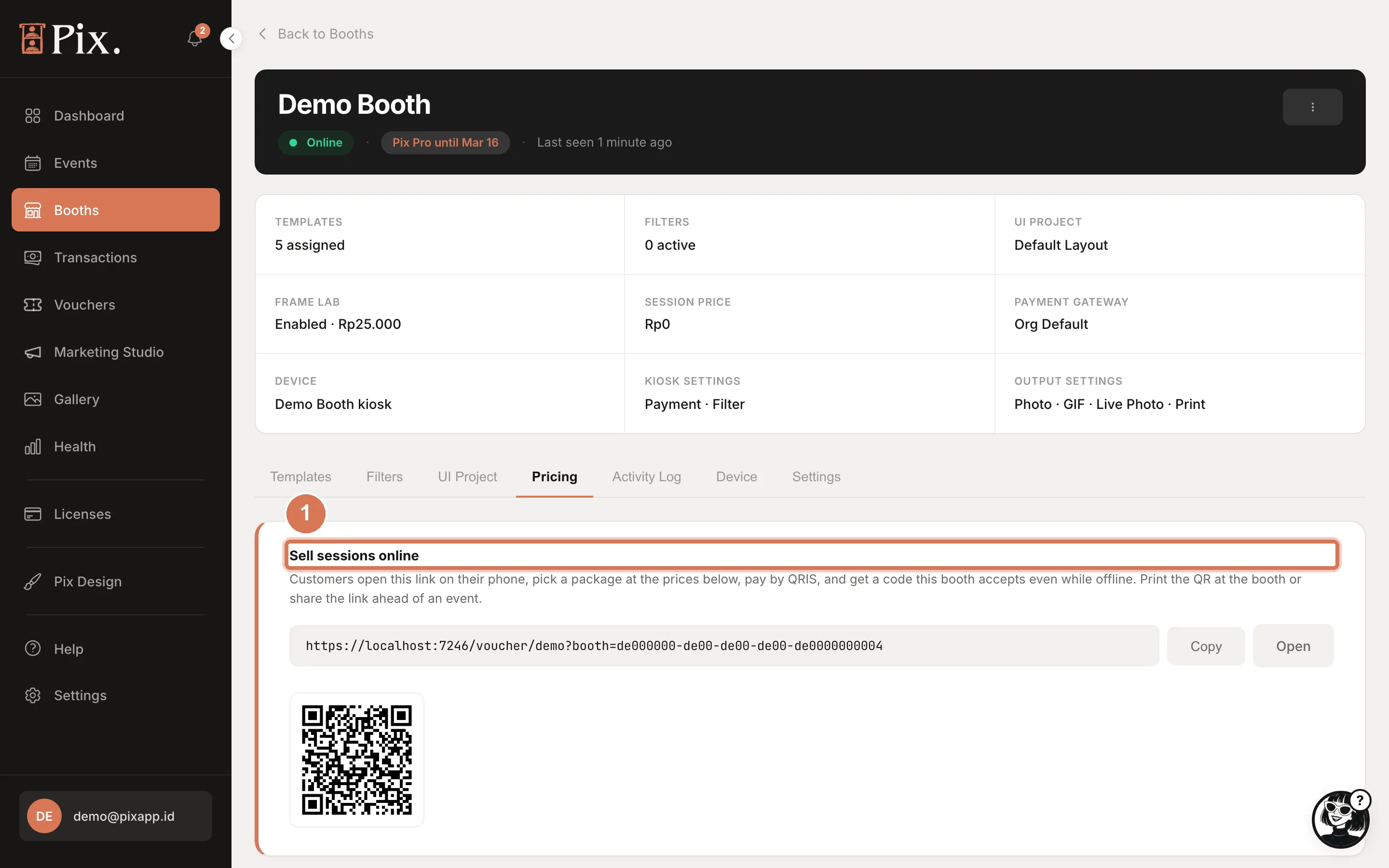Collapse the sidebar with the chevron button
The height and width of the screenshot is (868, 1389).
(x=231, y=39)
